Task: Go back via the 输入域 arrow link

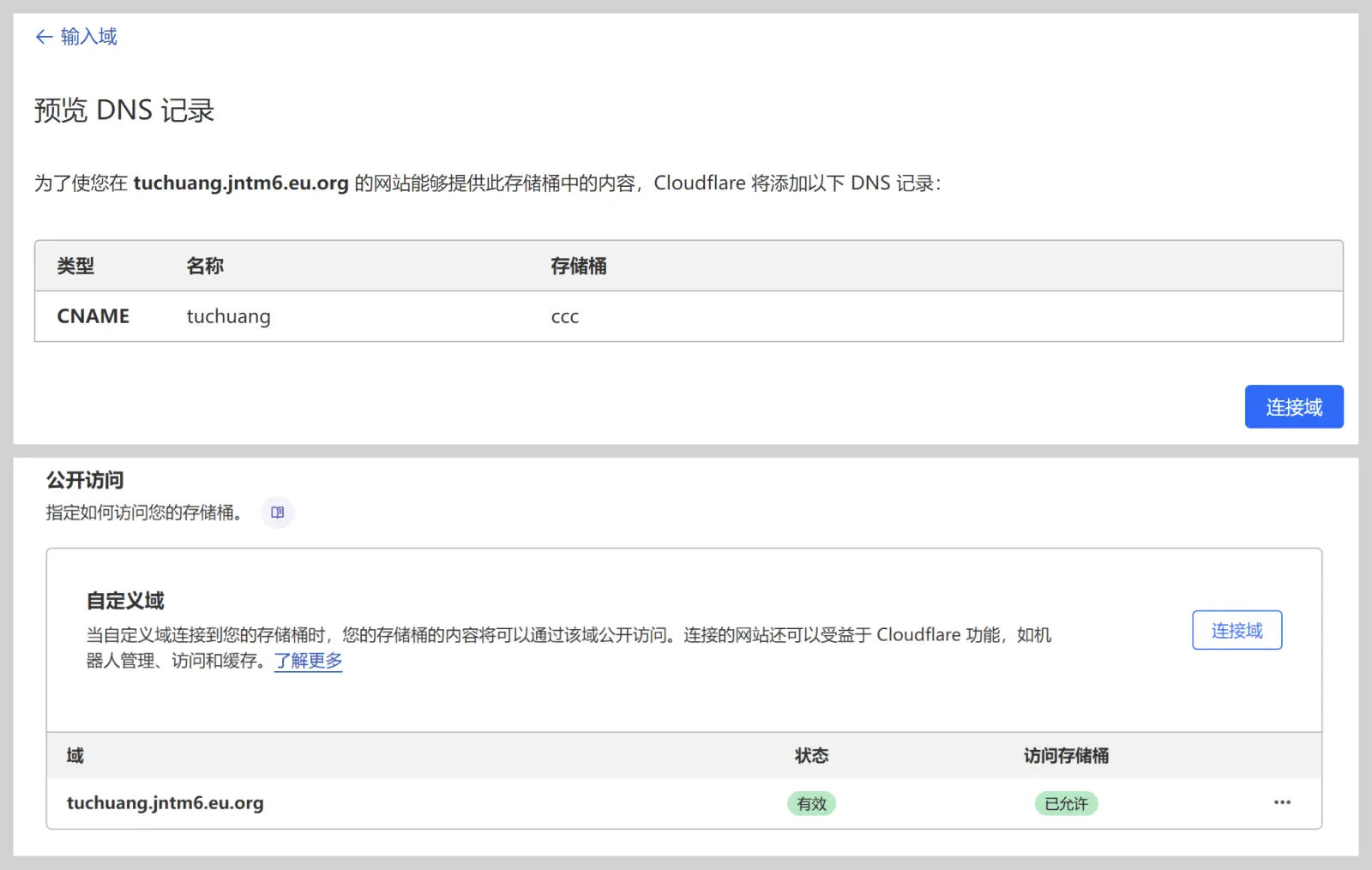Action: pos(76,37)
